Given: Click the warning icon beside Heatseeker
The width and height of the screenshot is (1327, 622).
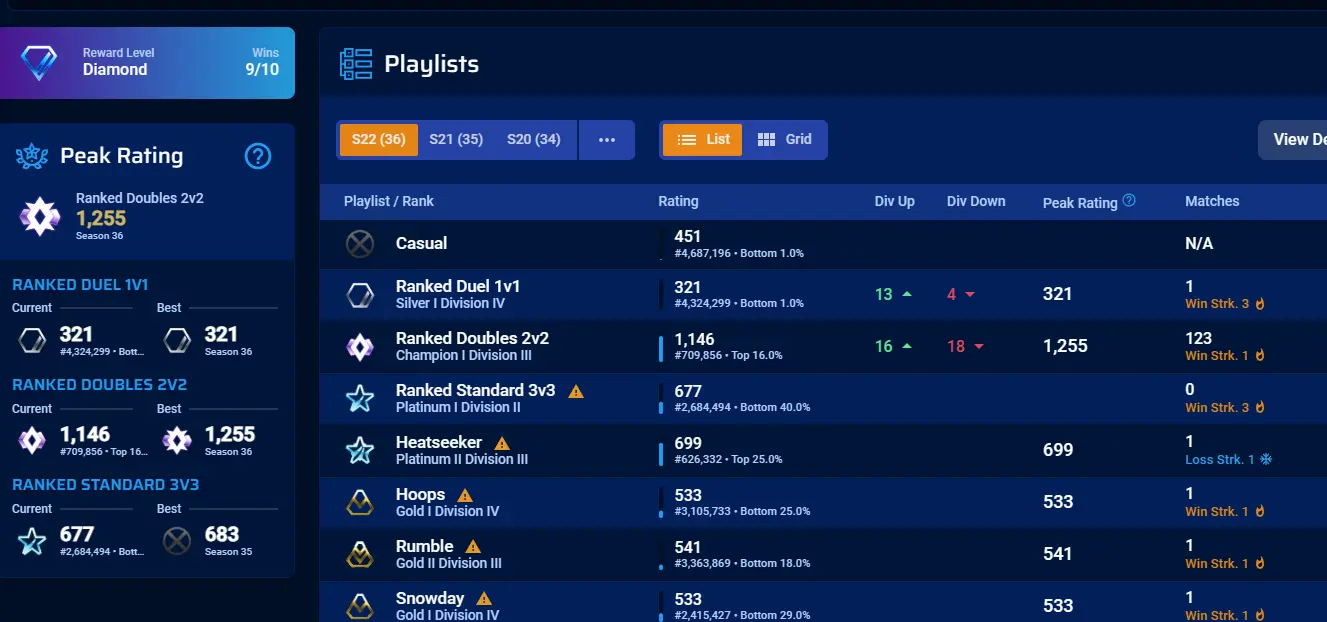Looking at the screenshot, I should 502,443.
